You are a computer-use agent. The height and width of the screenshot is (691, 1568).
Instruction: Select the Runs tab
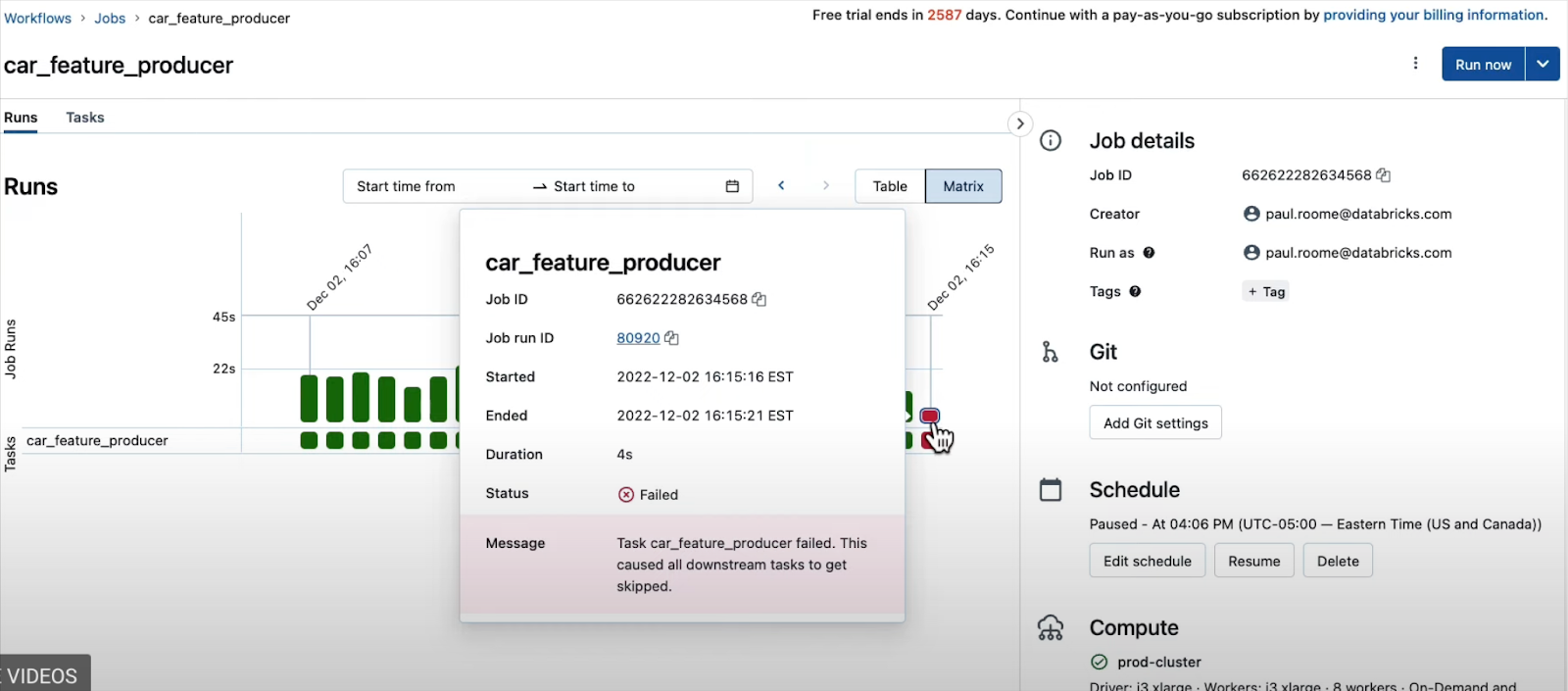coord(21,118)
